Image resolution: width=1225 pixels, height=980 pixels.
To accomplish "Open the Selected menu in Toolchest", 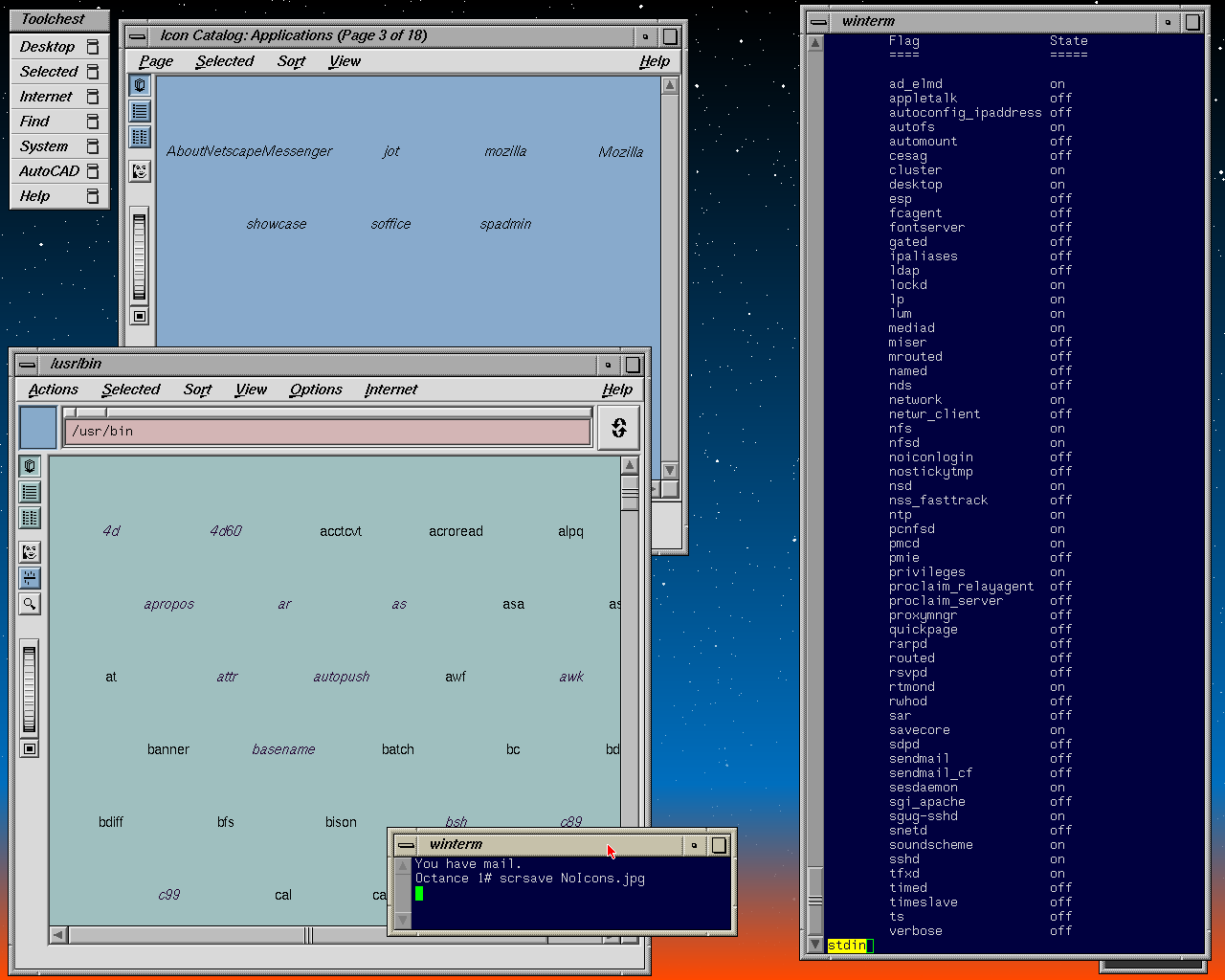I will click(59, 72).
